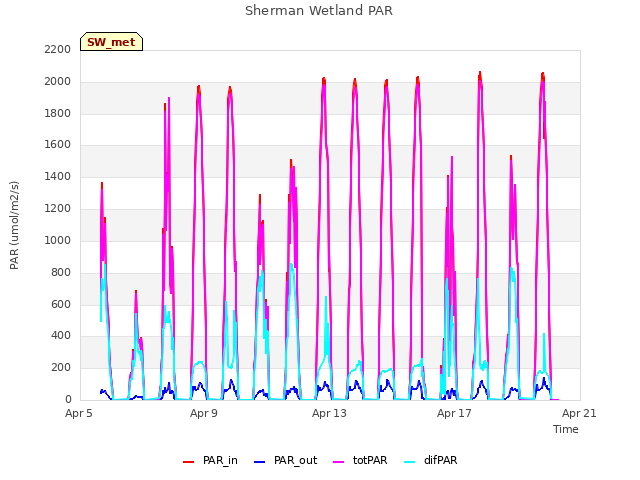The width and height of the screenshot is (640, 480).
Task: Click the blue PAR_out legend swatch
Action: pos(259,462)
